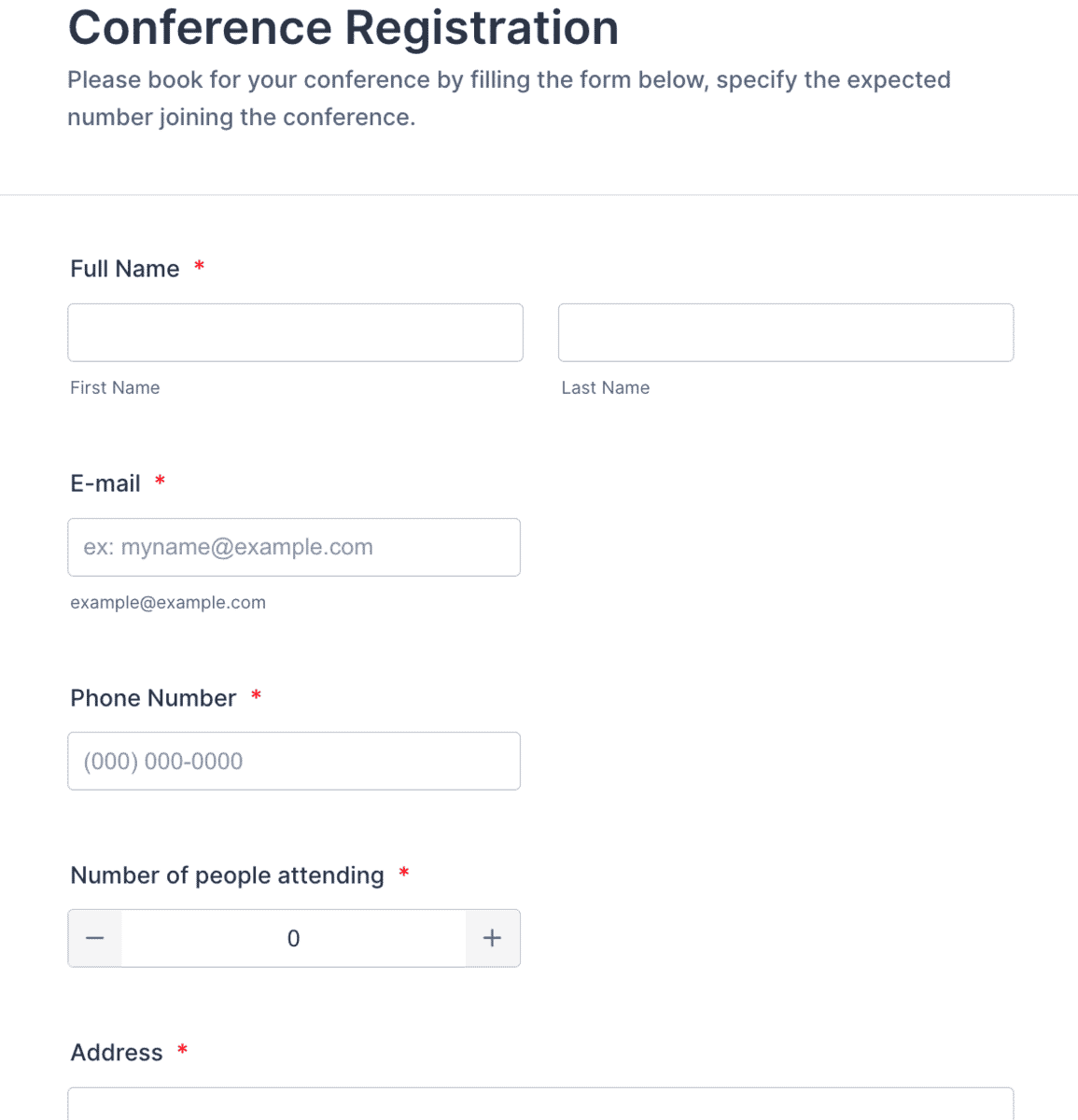1078x1120 pixels.
Task: Click into the Phone Number field
Action: (294, 761)
